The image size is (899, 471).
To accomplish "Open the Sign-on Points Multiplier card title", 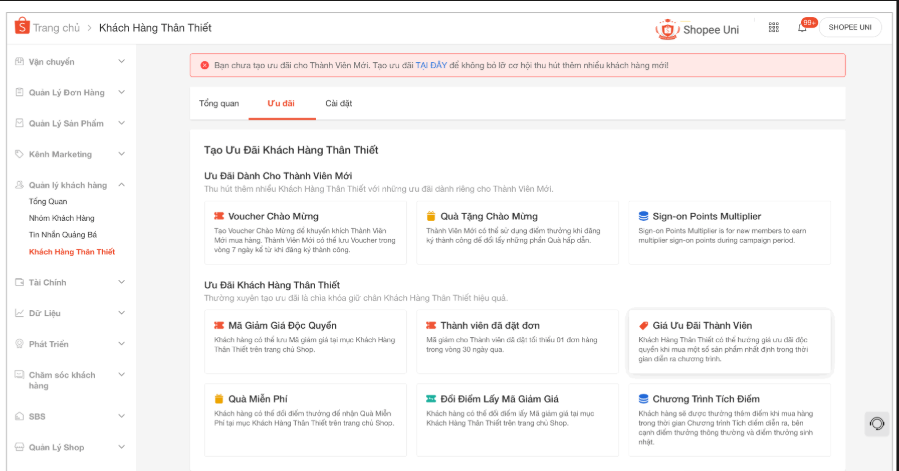I will pos(707,216).
